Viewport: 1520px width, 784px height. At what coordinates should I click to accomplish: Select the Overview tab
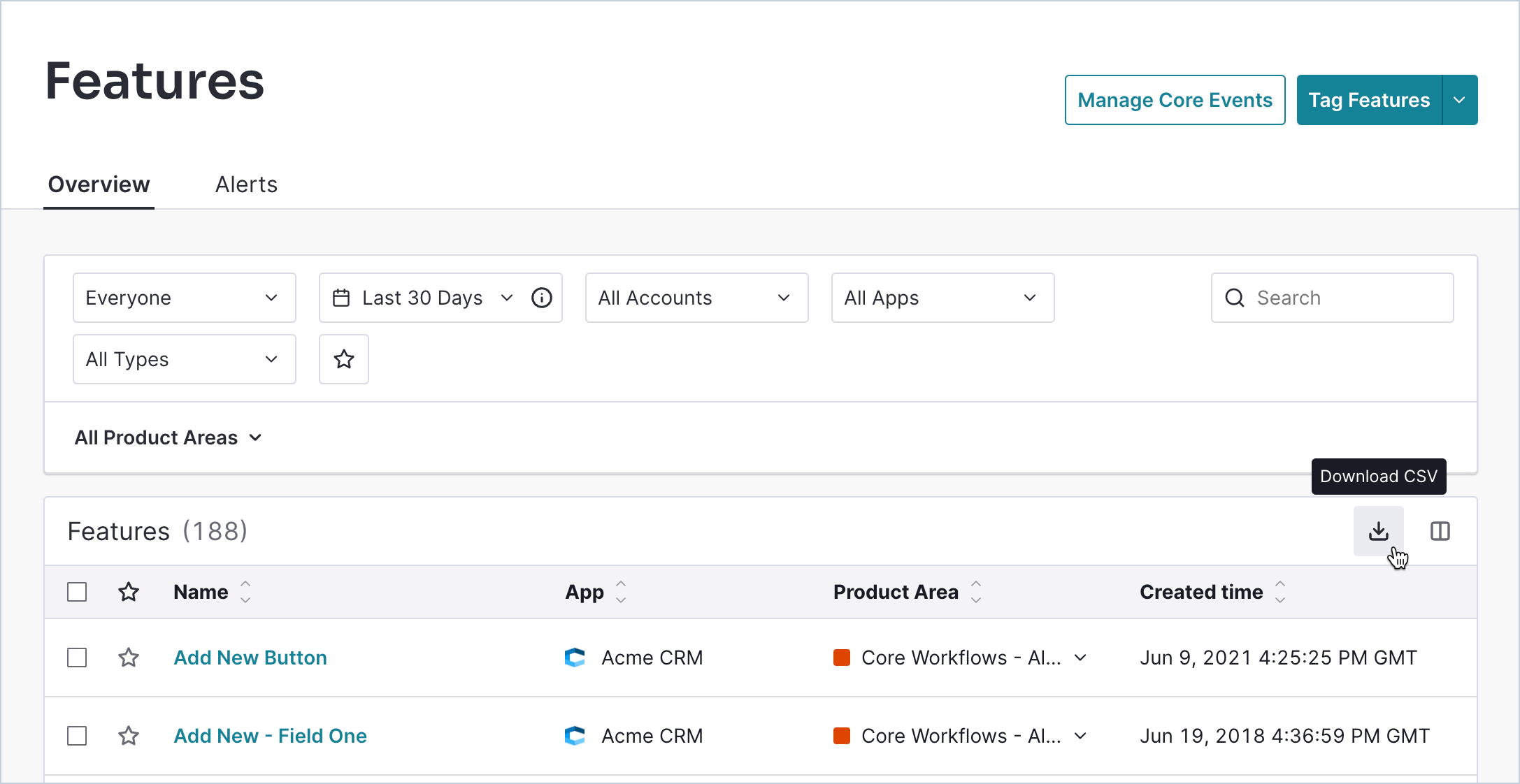point(98,184)
